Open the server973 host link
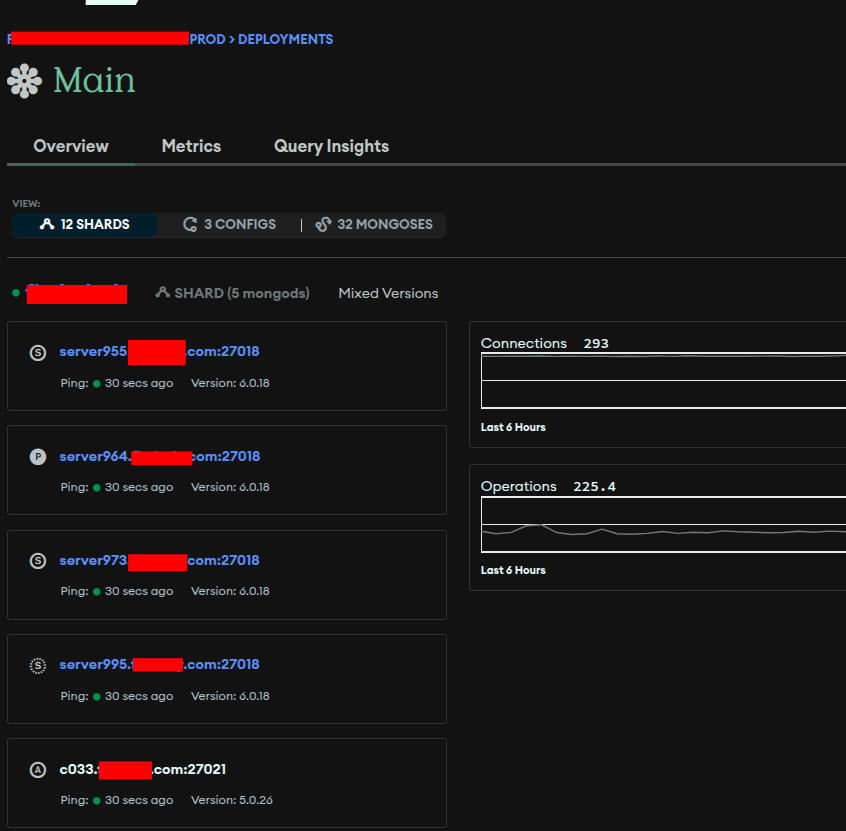Screen dimensions: 846x831 coord(159,561)
